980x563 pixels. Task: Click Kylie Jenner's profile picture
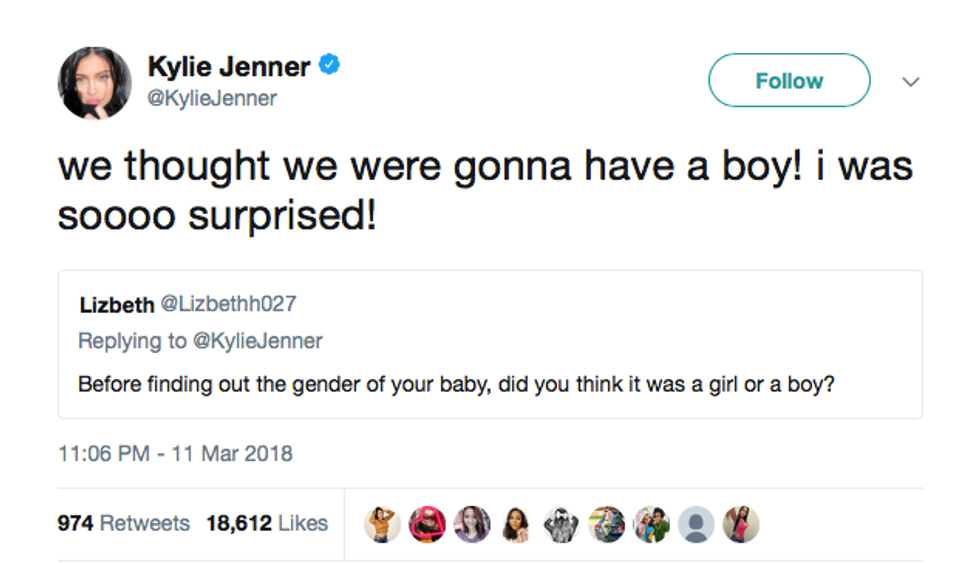point(95,83)
